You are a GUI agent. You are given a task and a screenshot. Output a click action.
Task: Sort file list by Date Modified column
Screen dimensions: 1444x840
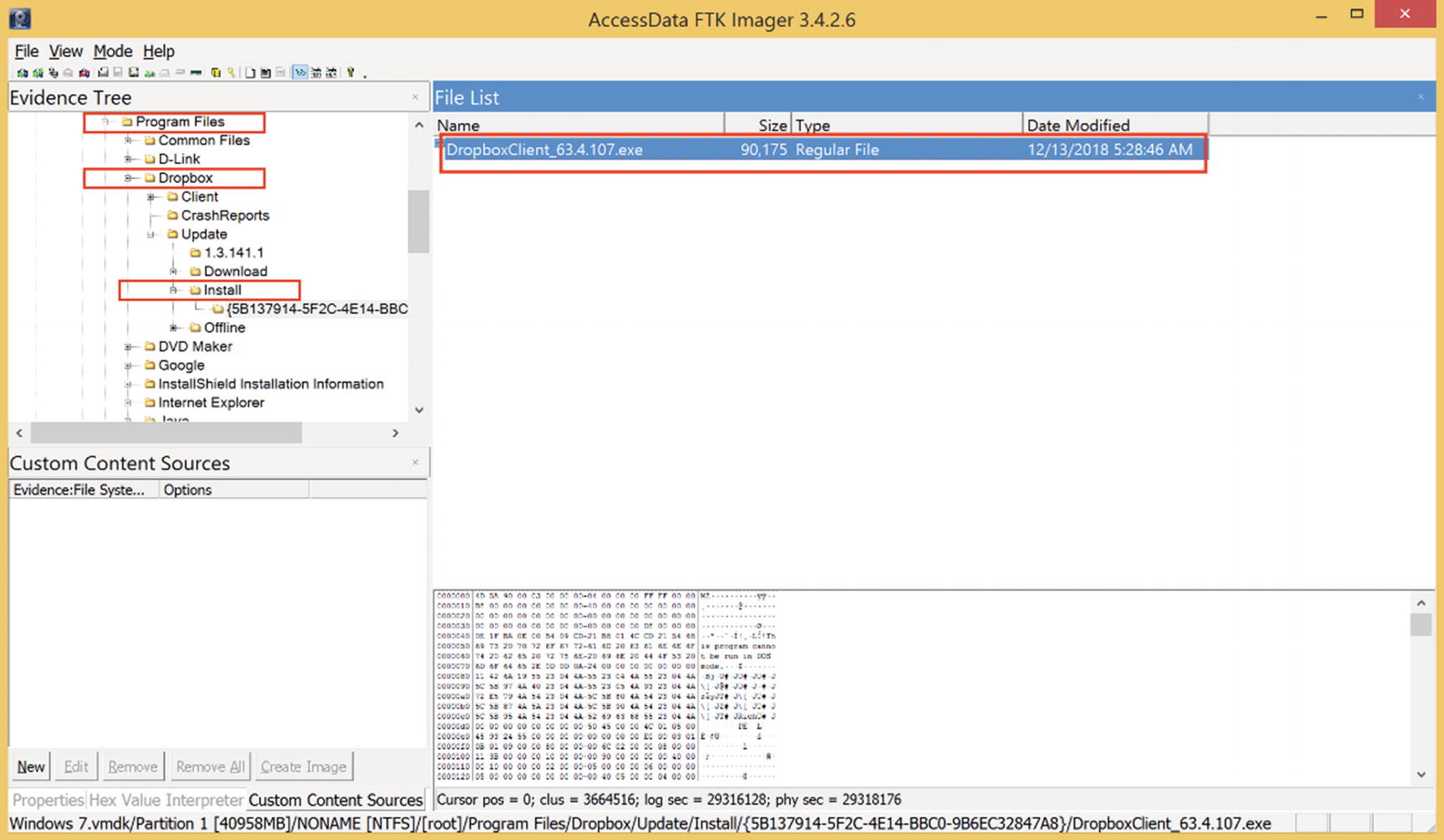(1115, 125)
